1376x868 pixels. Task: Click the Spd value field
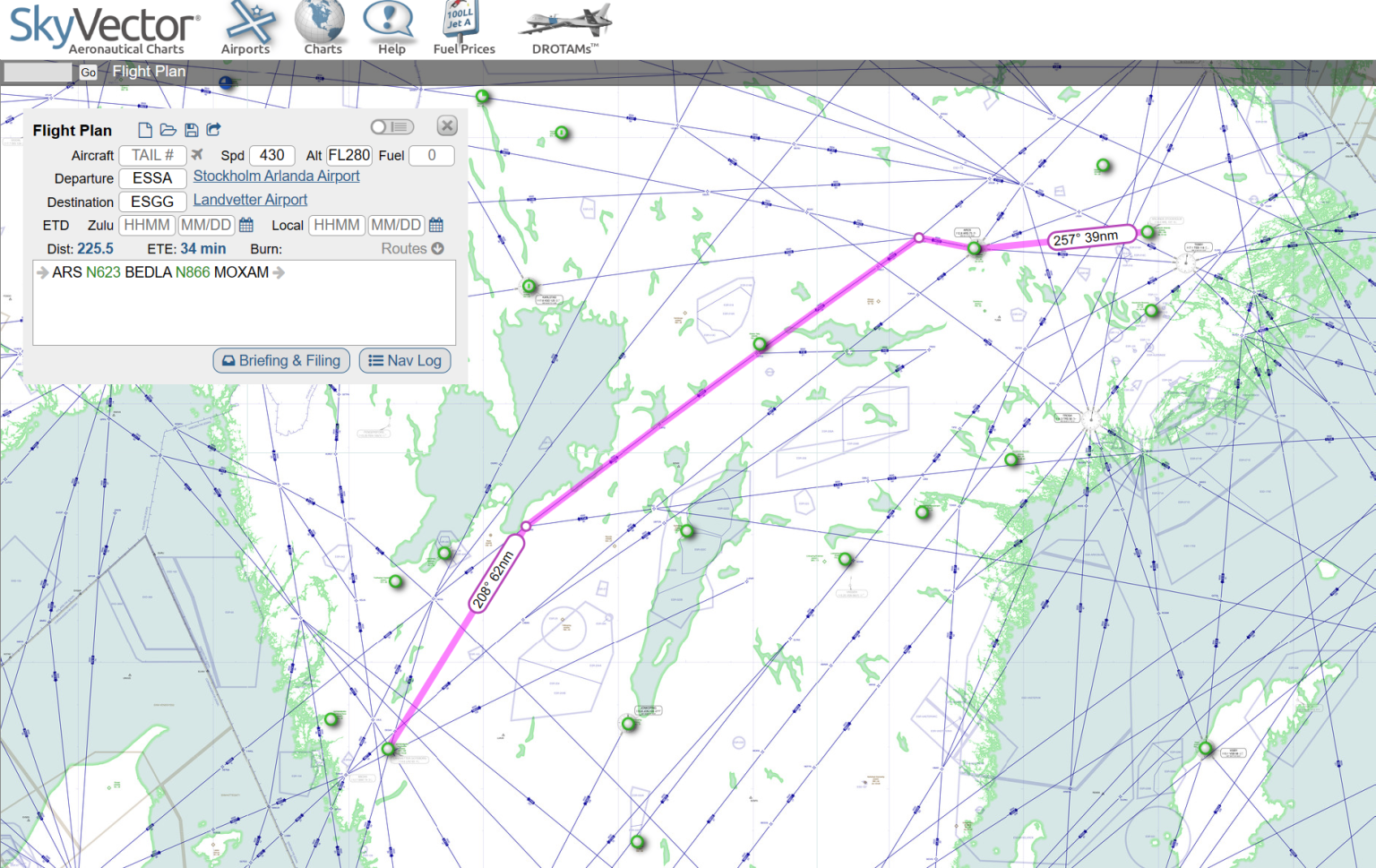point(271,154)
